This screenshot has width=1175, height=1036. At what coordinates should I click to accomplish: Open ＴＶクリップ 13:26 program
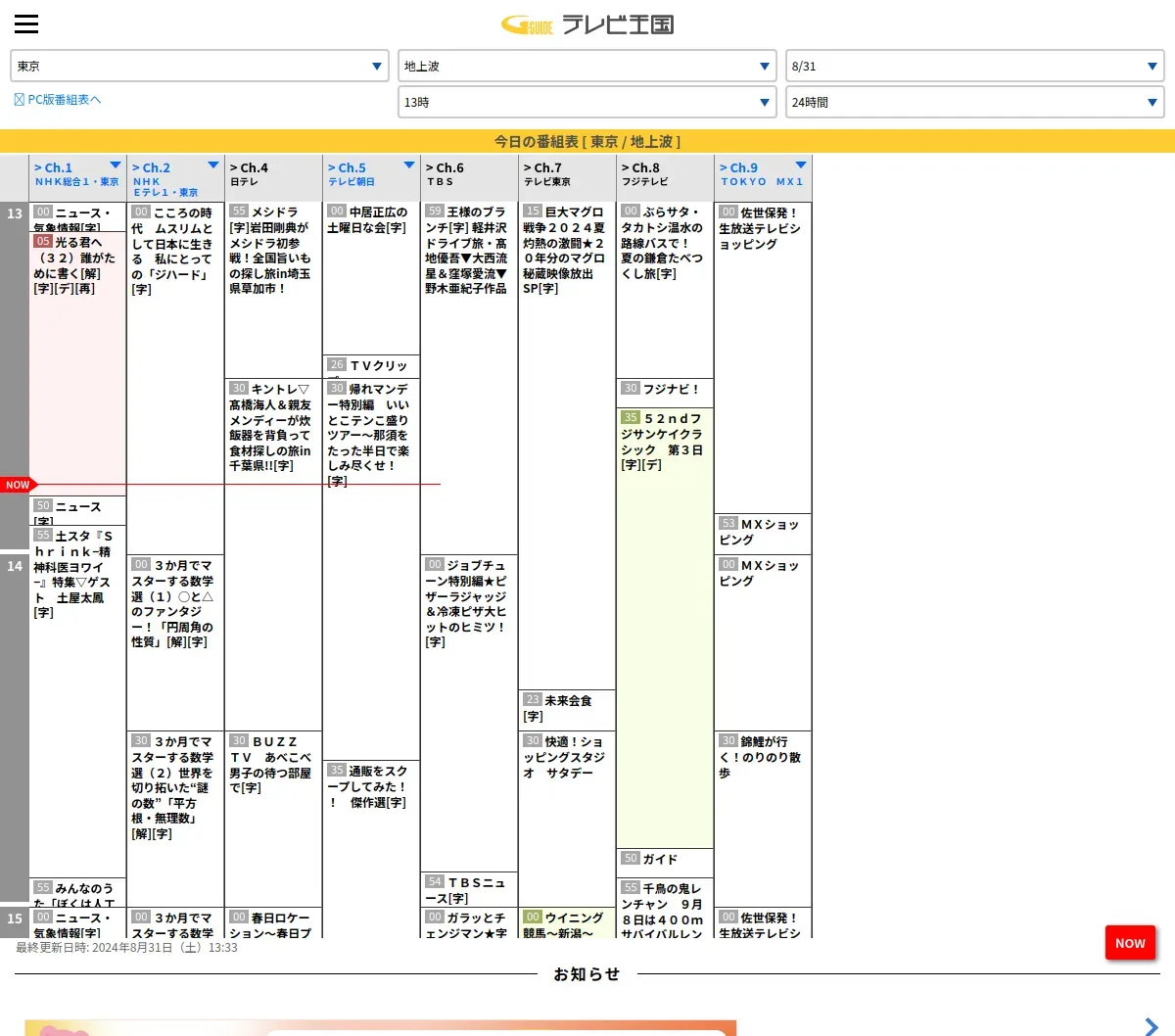(x=371, y=366)
